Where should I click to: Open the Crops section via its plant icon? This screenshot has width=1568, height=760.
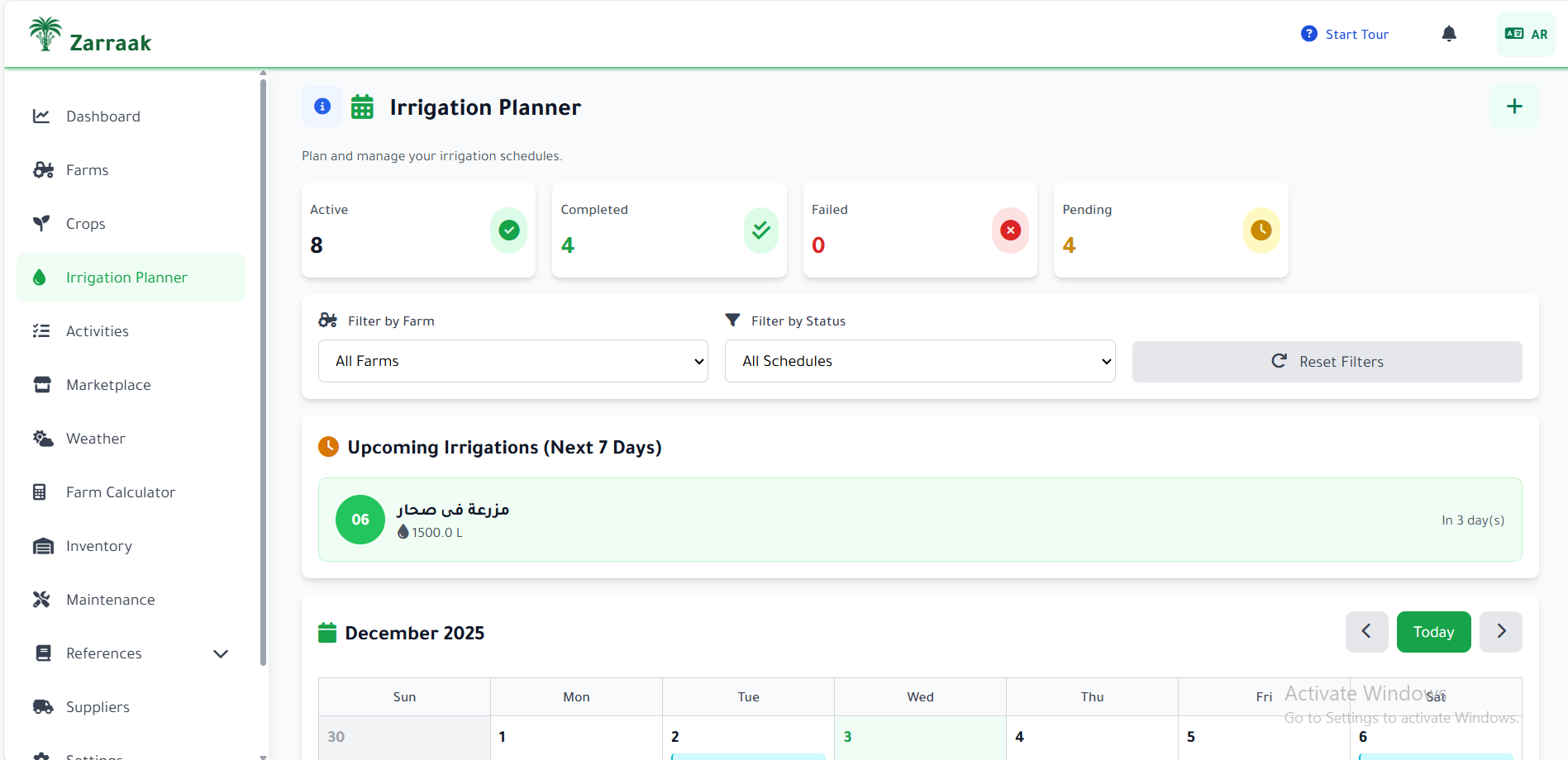pos(41,223)
